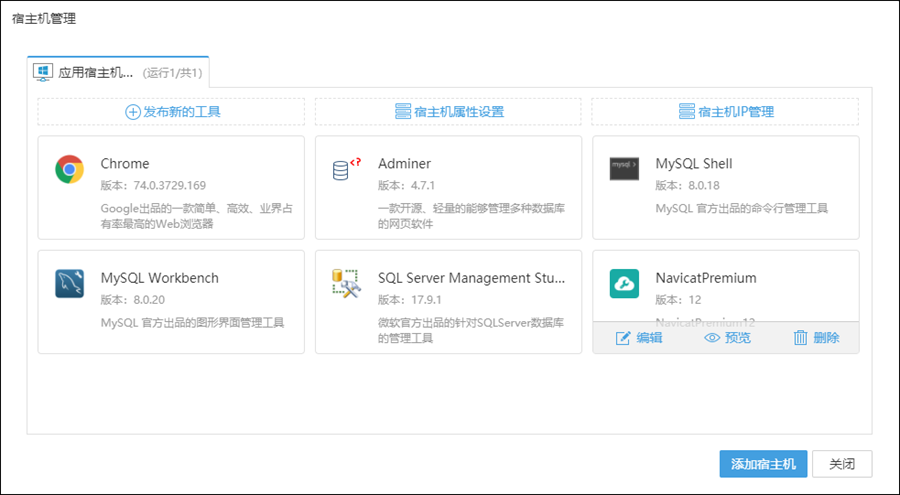Image resolution: width=900 pixels, height=495 pixels.
Task: Select the Chrome tool title text
Action: (125, 164)
